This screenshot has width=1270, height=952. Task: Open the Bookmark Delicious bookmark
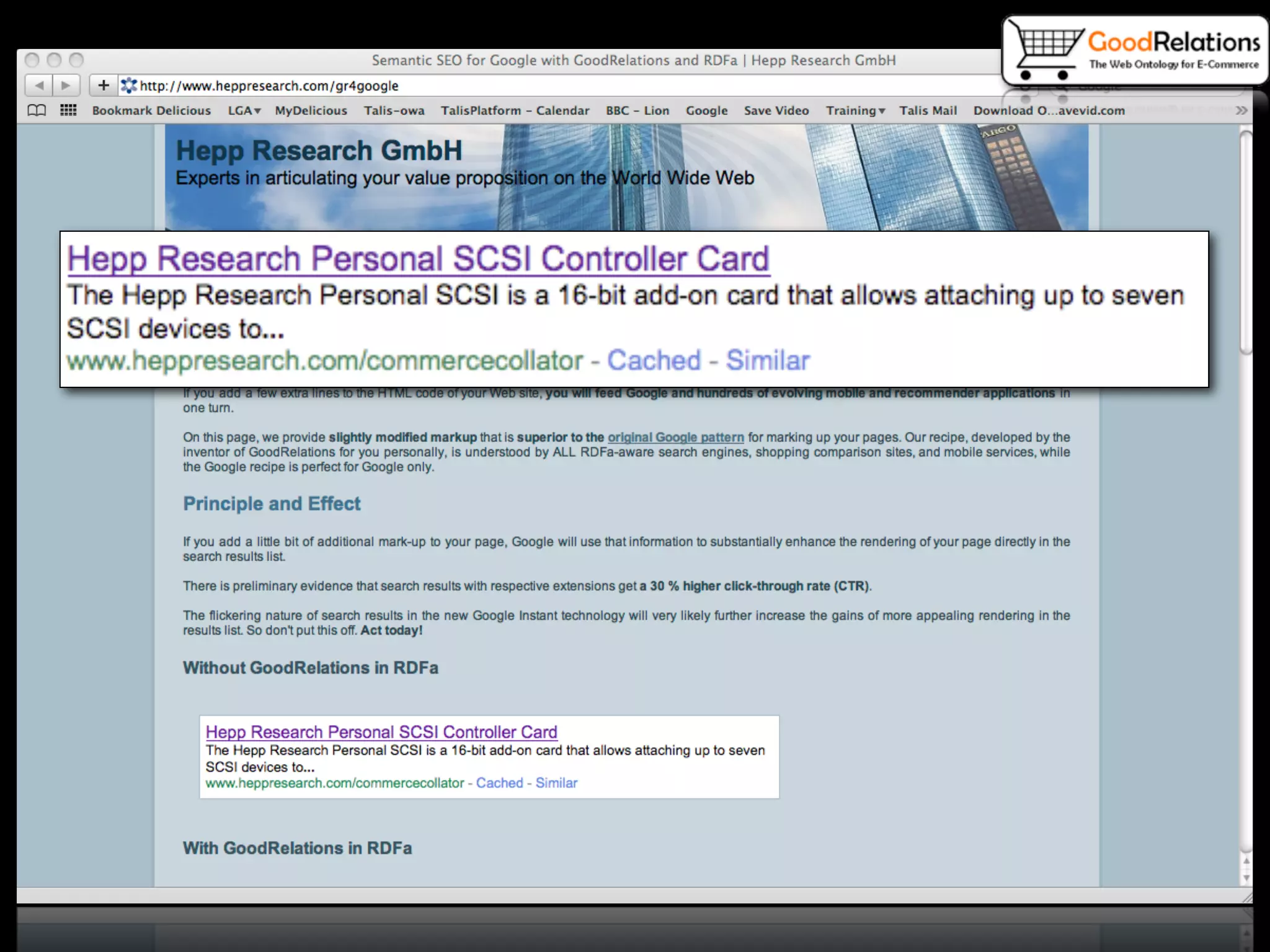(151, 110)
